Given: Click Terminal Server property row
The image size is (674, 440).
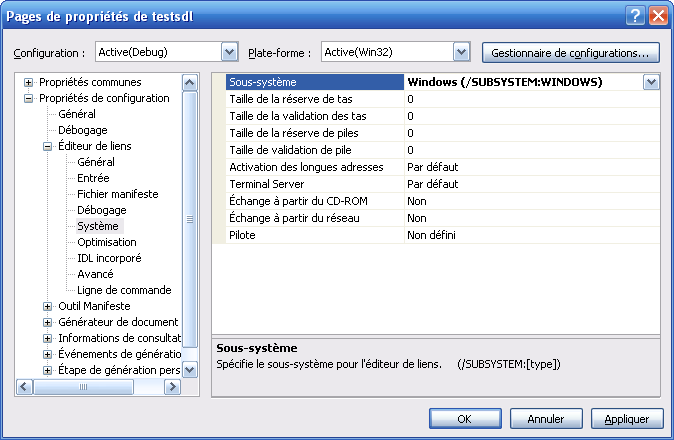Looking at the screenshot, I should [x=443, y=184].
